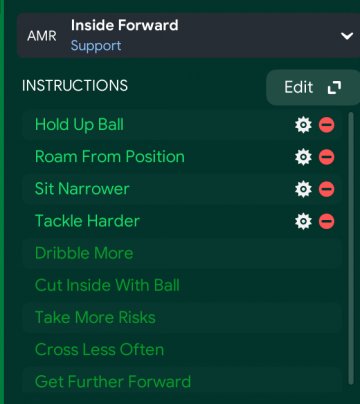Click the Edit instructions button
The image size is (360, 404).
point(313,88)
